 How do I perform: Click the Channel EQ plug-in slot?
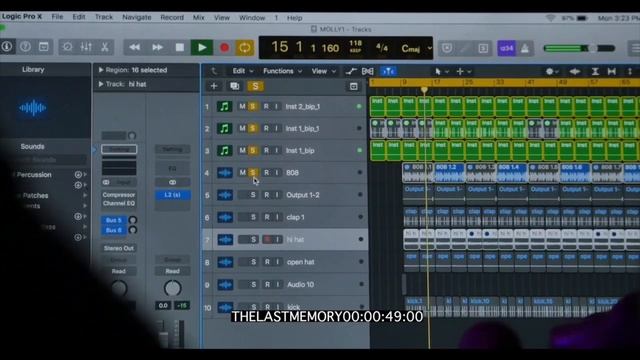tap(119, 203)
